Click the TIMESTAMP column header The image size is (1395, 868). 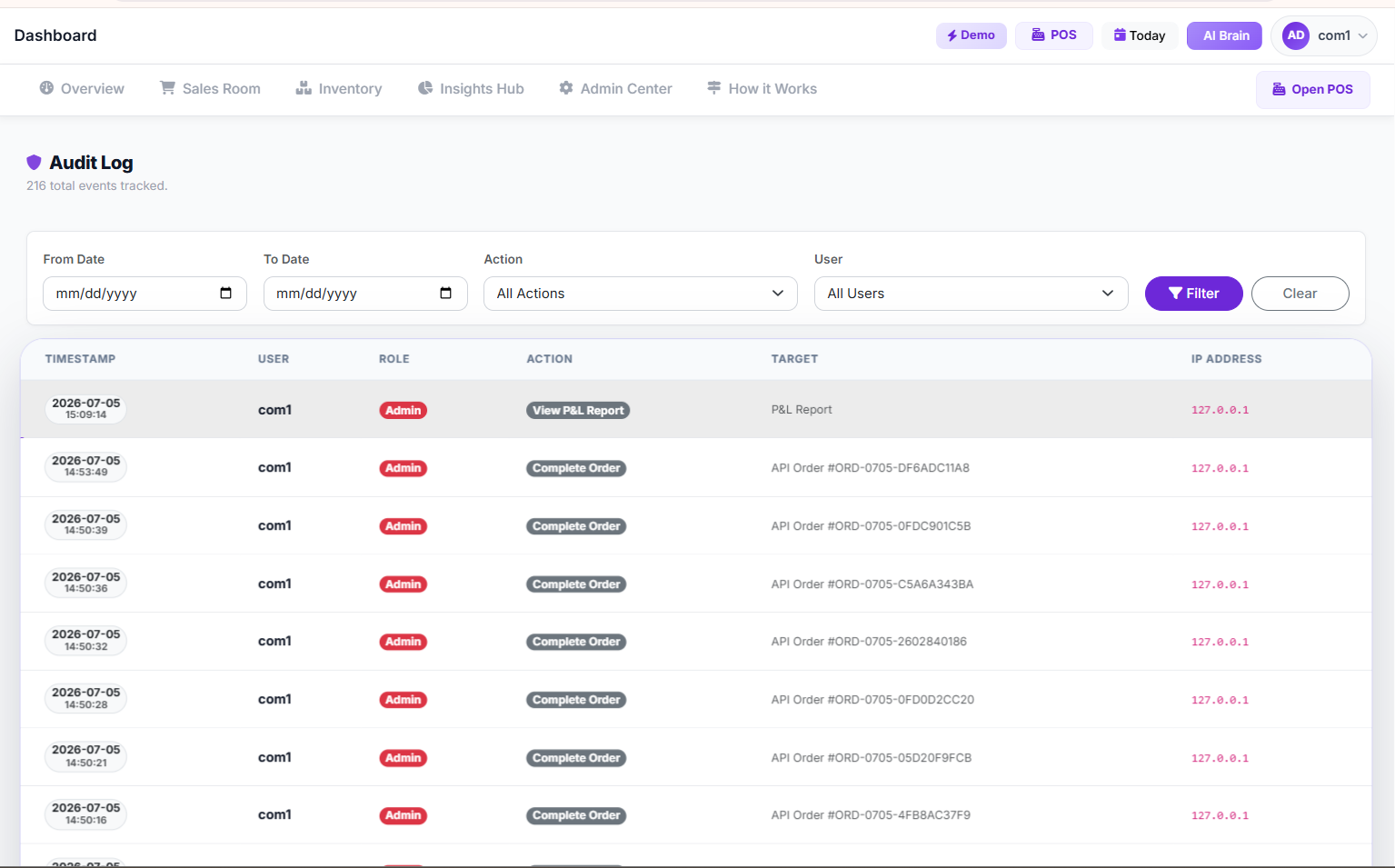[80, 359]
